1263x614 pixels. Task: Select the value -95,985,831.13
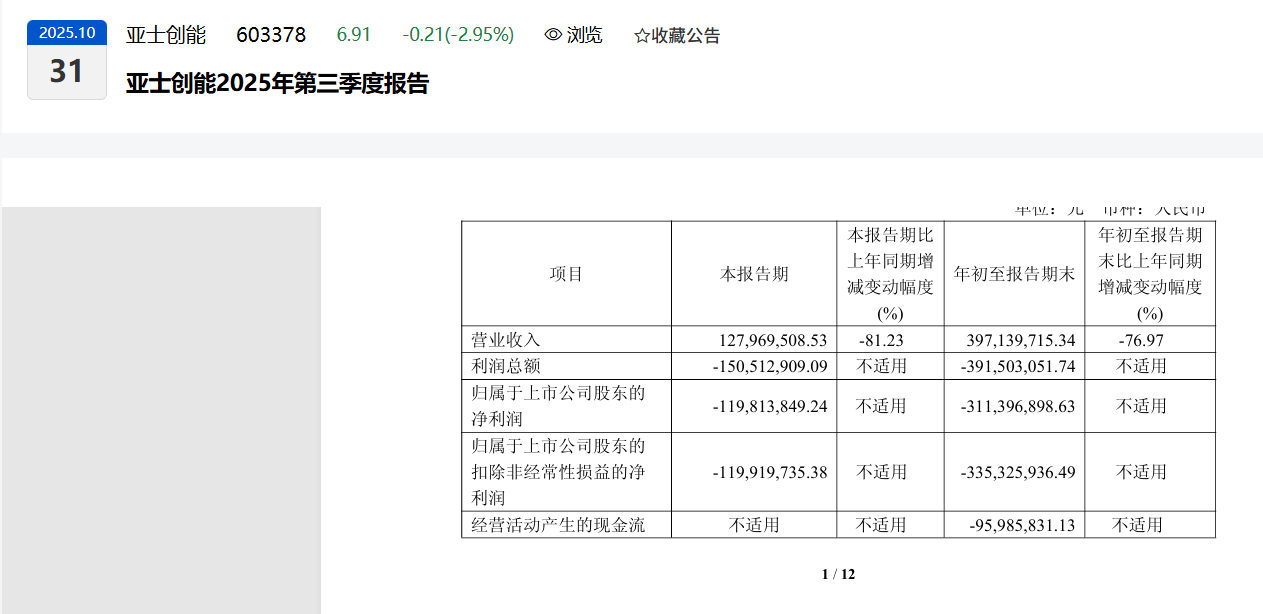pos(1023,525)
